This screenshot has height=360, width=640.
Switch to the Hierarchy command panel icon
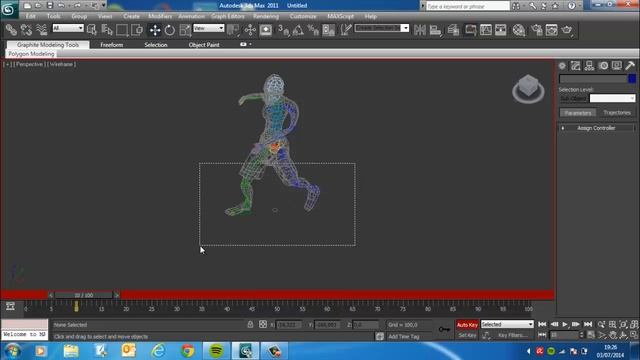[589, 66]
